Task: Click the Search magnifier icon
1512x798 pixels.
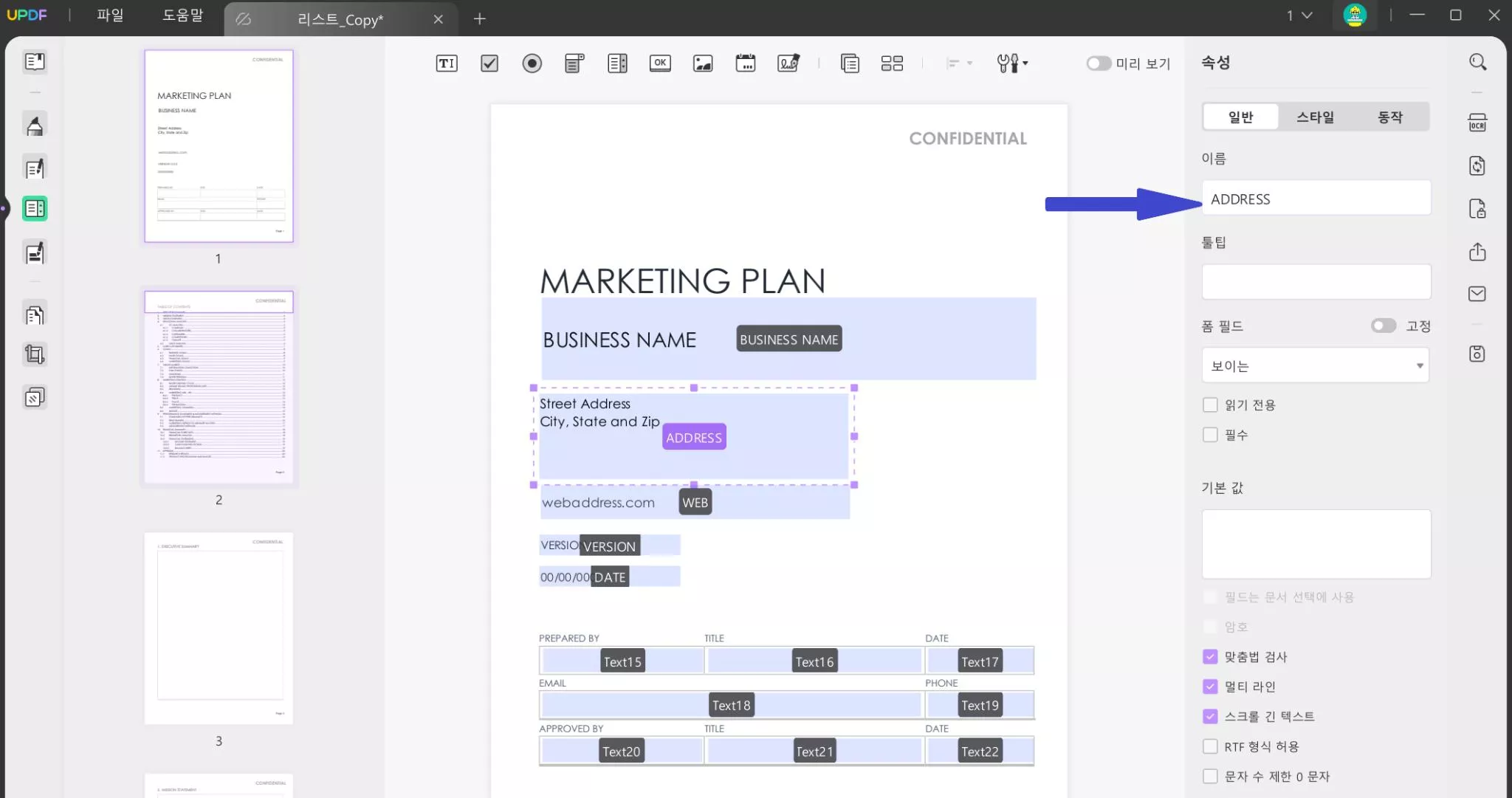Action: [1477, 62]
